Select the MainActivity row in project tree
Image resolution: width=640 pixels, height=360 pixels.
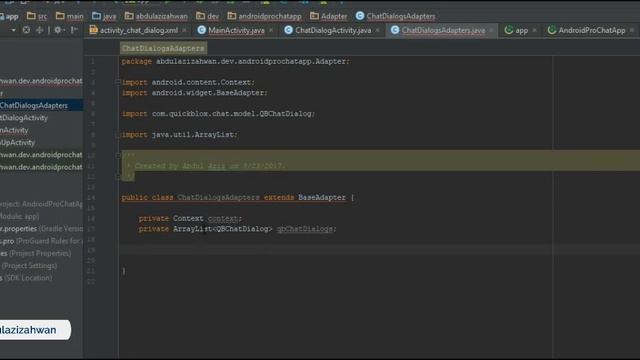coord(41,130)
